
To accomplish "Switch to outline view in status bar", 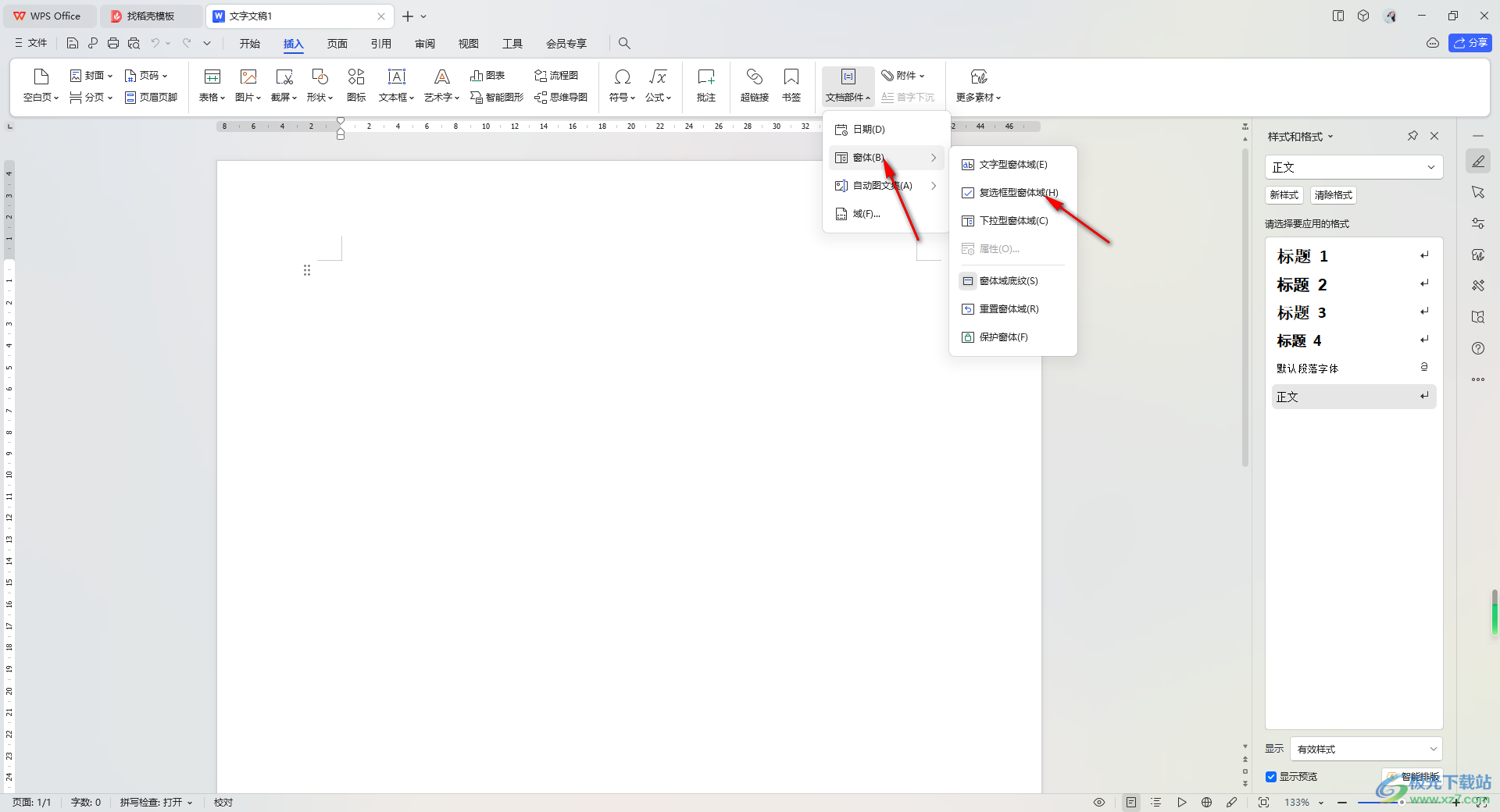I will [1156, 802].
